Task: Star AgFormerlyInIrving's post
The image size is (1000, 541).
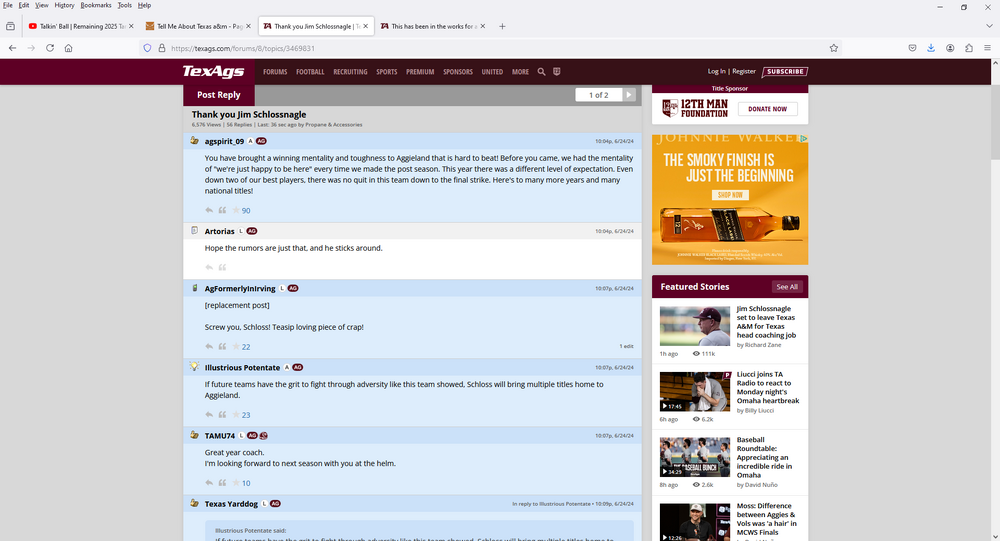Action: [235, 347]
